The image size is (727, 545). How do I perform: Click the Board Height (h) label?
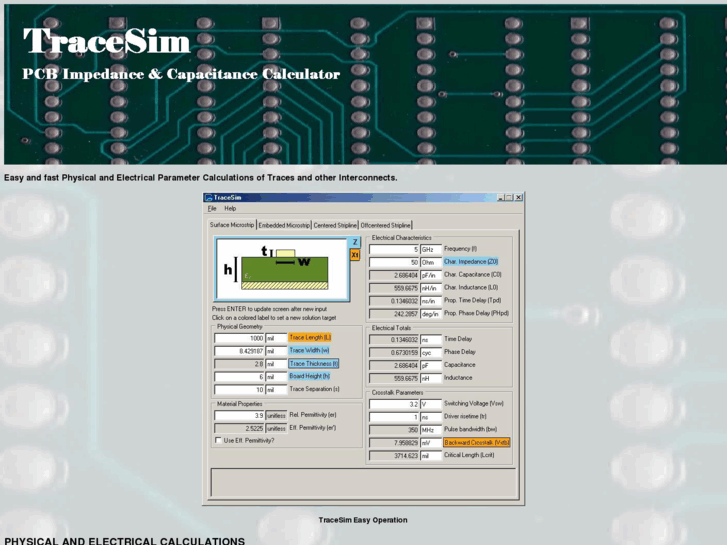[309, 376]
